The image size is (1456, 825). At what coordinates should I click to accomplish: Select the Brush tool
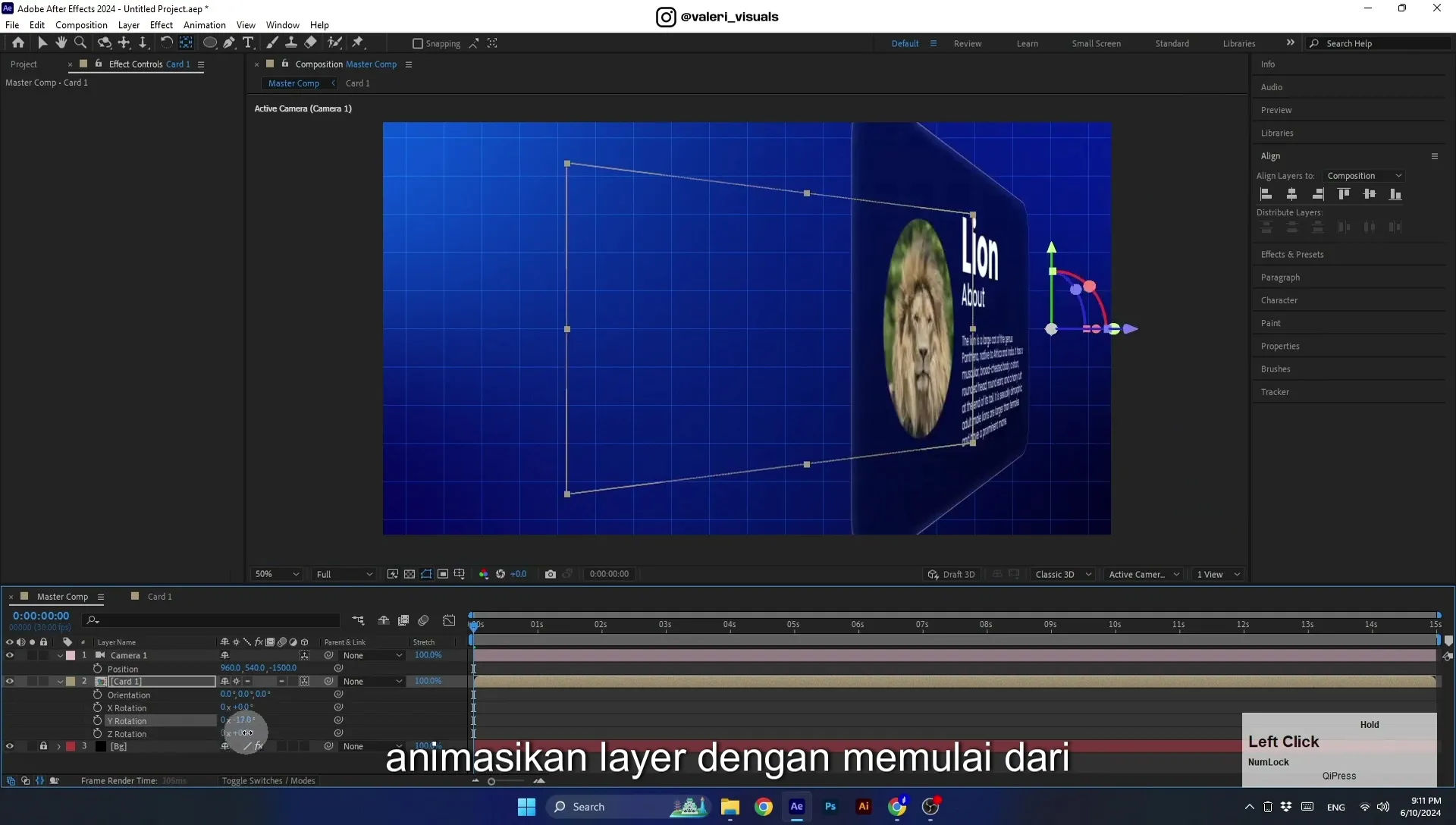(271, 43)
